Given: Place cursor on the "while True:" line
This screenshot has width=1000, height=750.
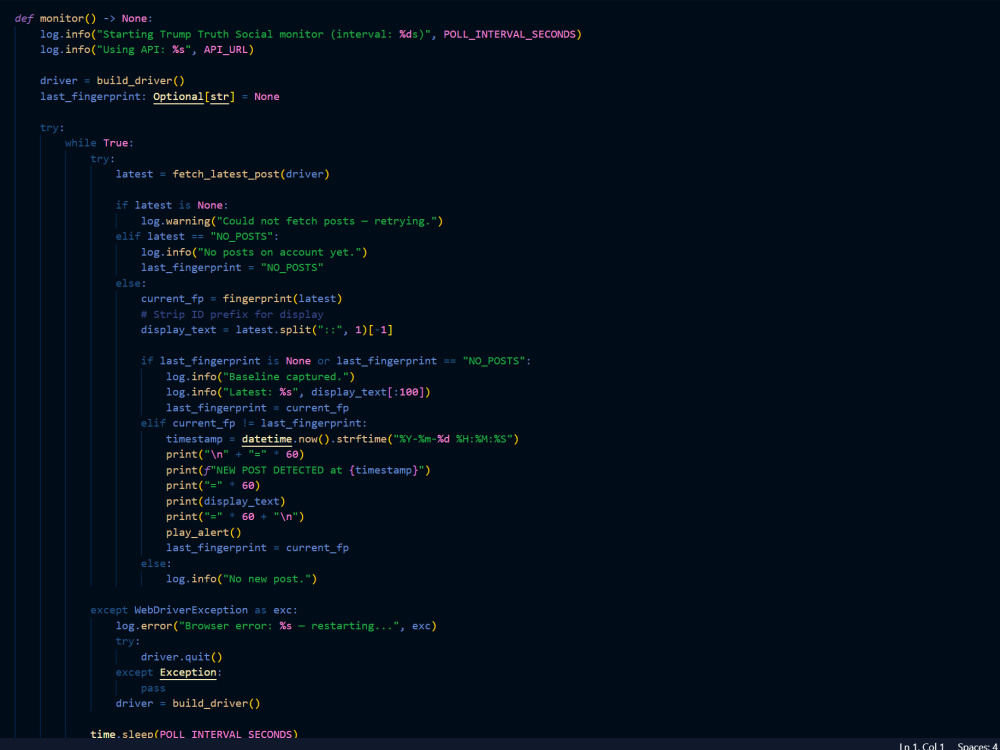Looking at the screenshot, I should (x=99, y=143).
